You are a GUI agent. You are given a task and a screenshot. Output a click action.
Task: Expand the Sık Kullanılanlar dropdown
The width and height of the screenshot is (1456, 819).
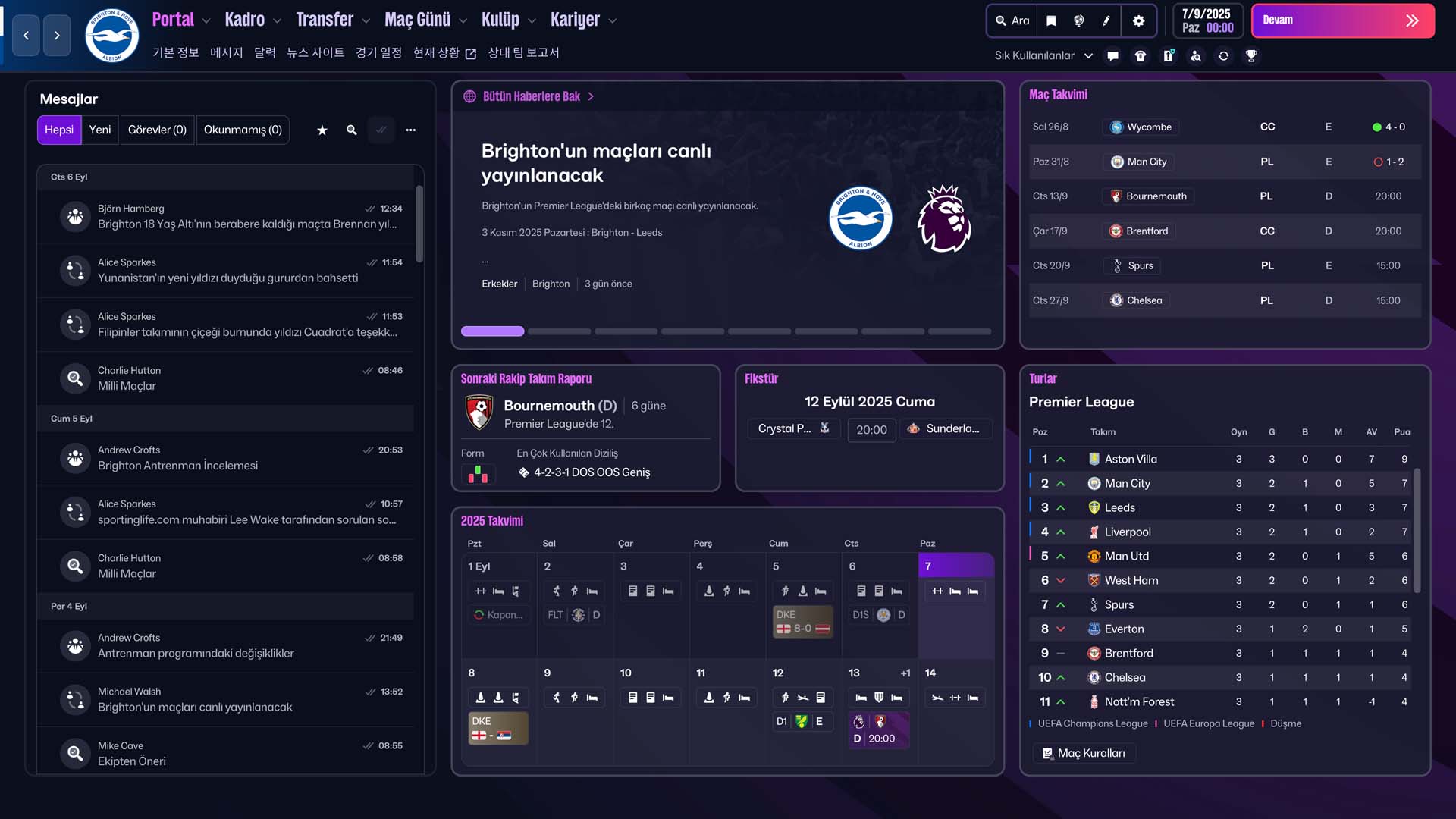pos(1043,55)
